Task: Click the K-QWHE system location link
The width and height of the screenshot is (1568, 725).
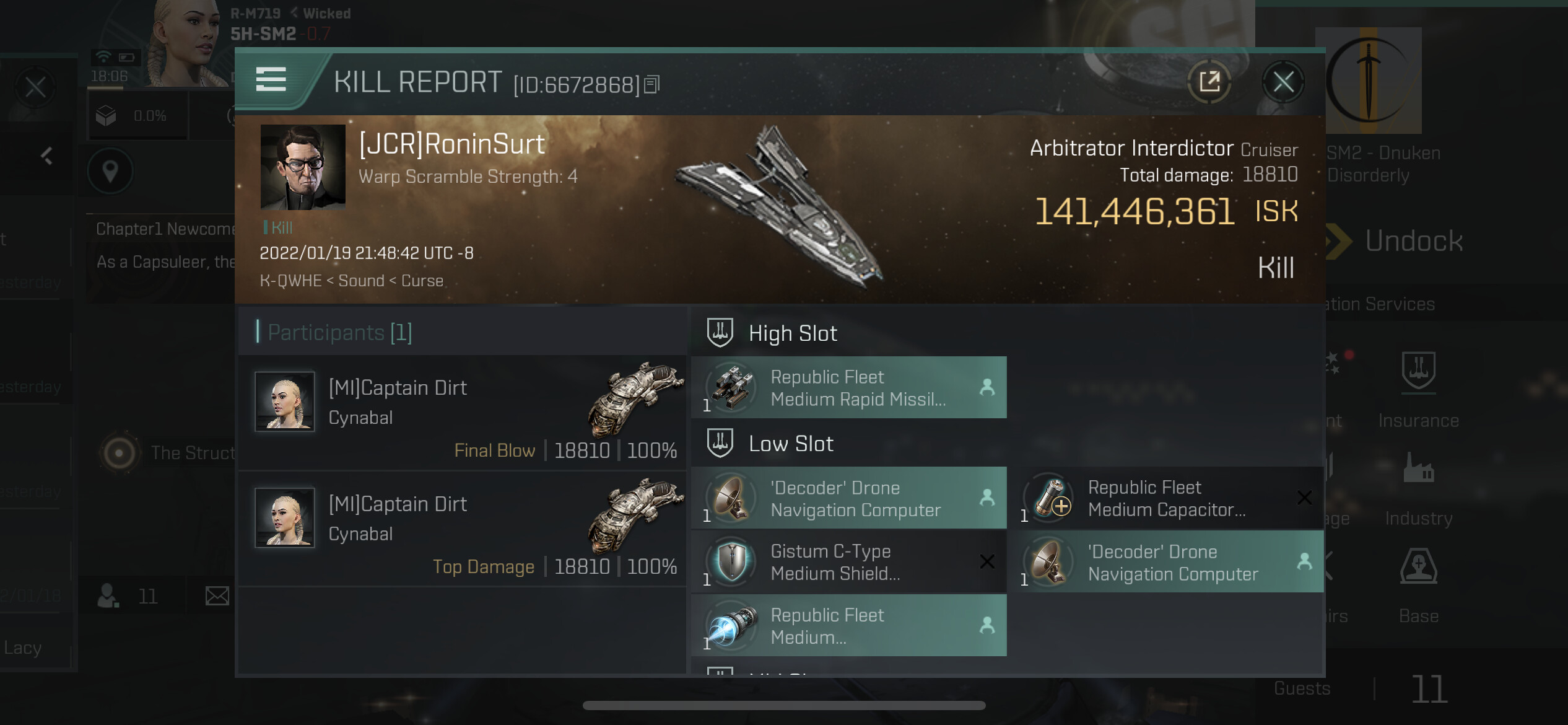Action: point(290,281)
